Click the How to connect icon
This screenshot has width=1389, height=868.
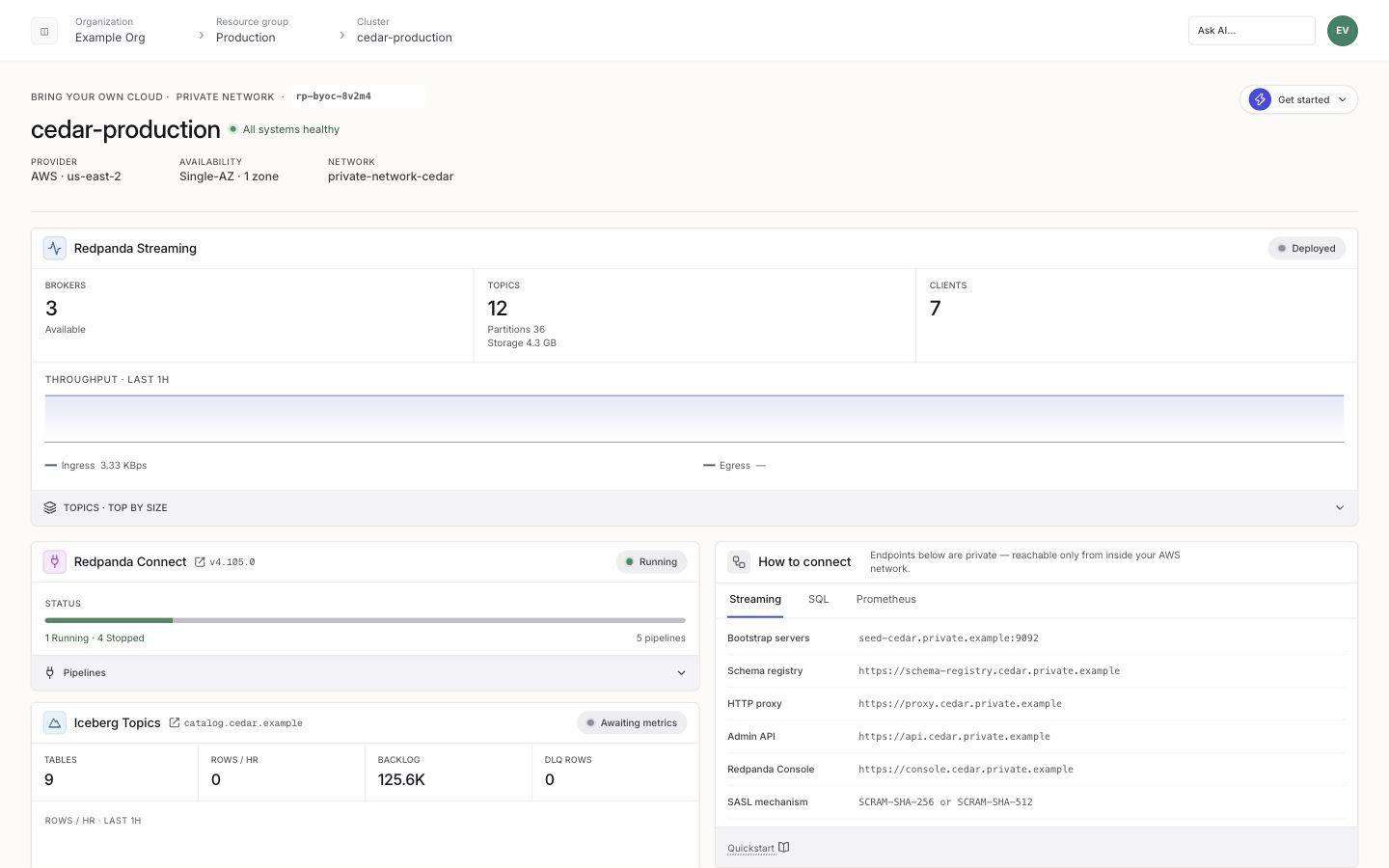click(739, 561)
